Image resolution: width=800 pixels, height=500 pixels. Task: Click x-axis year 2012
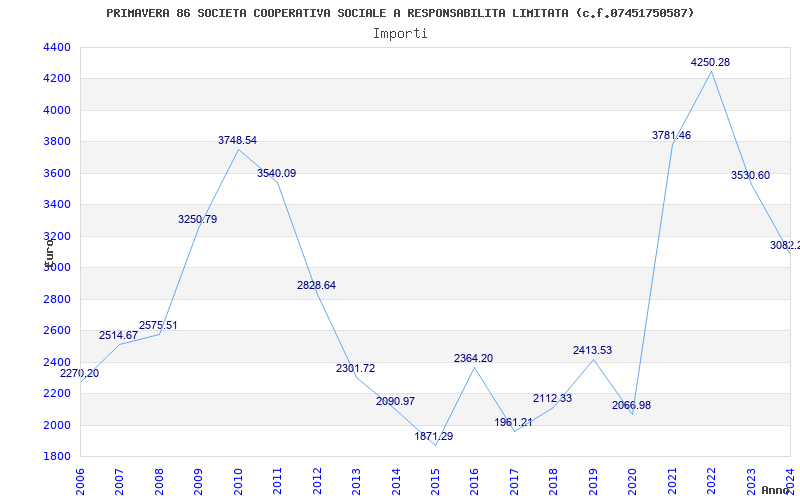317,481
